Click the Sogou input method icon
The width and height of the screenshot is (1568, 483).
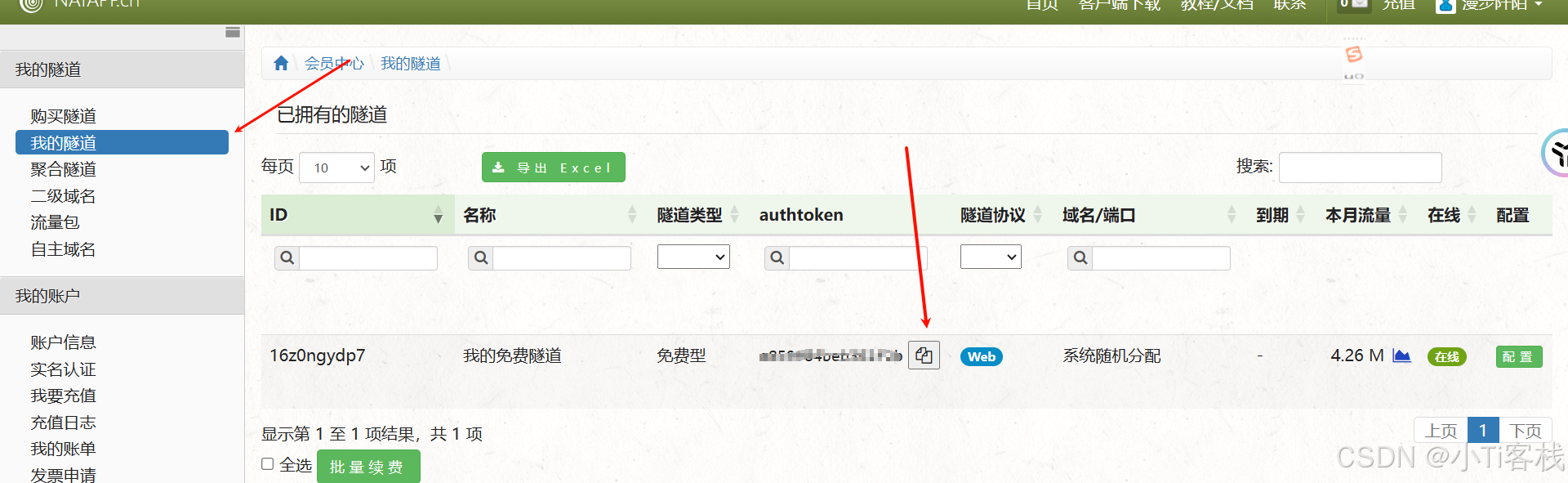tap(1354, 54)
